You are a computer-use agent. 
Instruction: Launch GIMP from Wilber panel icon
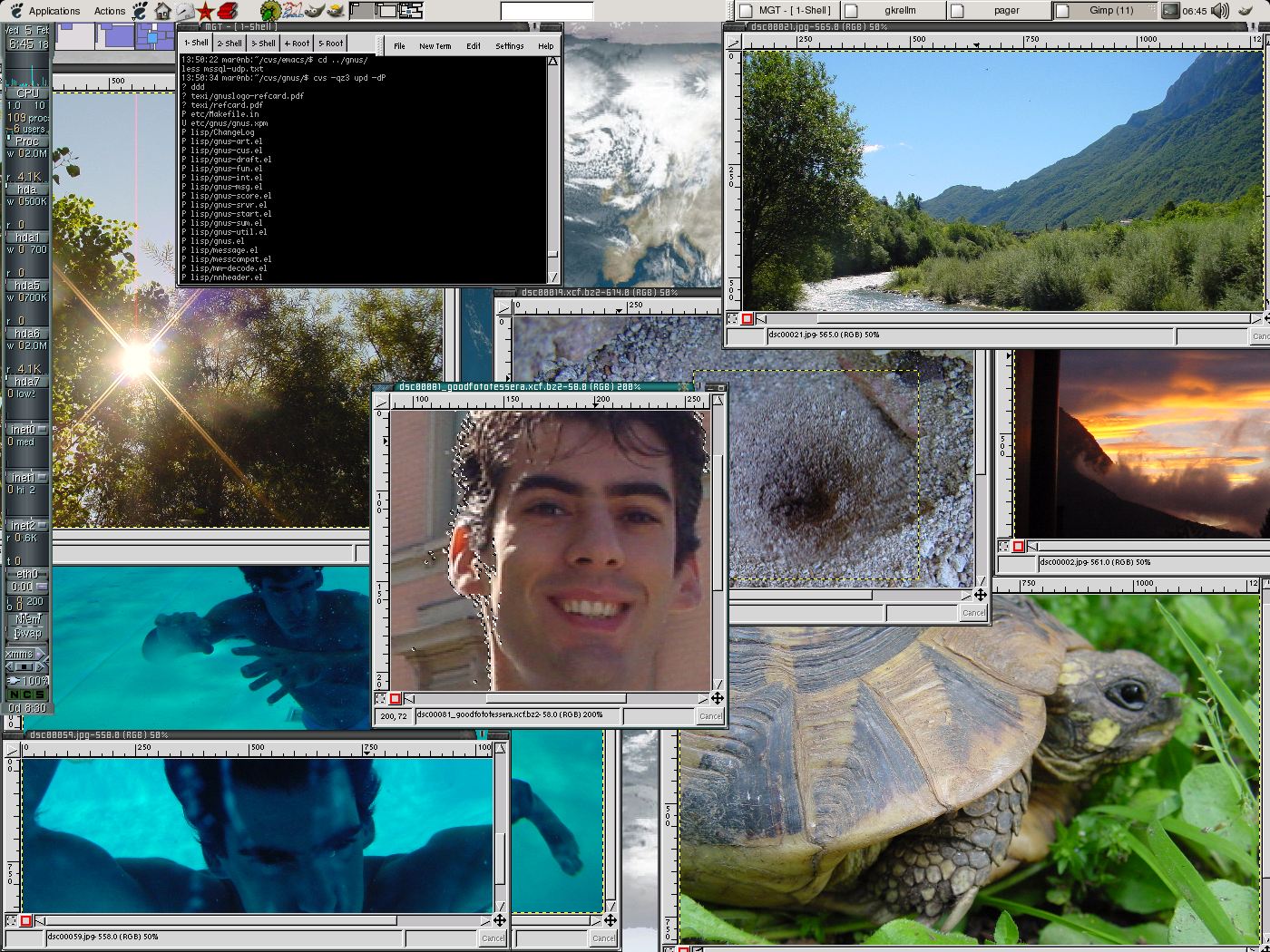314,11
